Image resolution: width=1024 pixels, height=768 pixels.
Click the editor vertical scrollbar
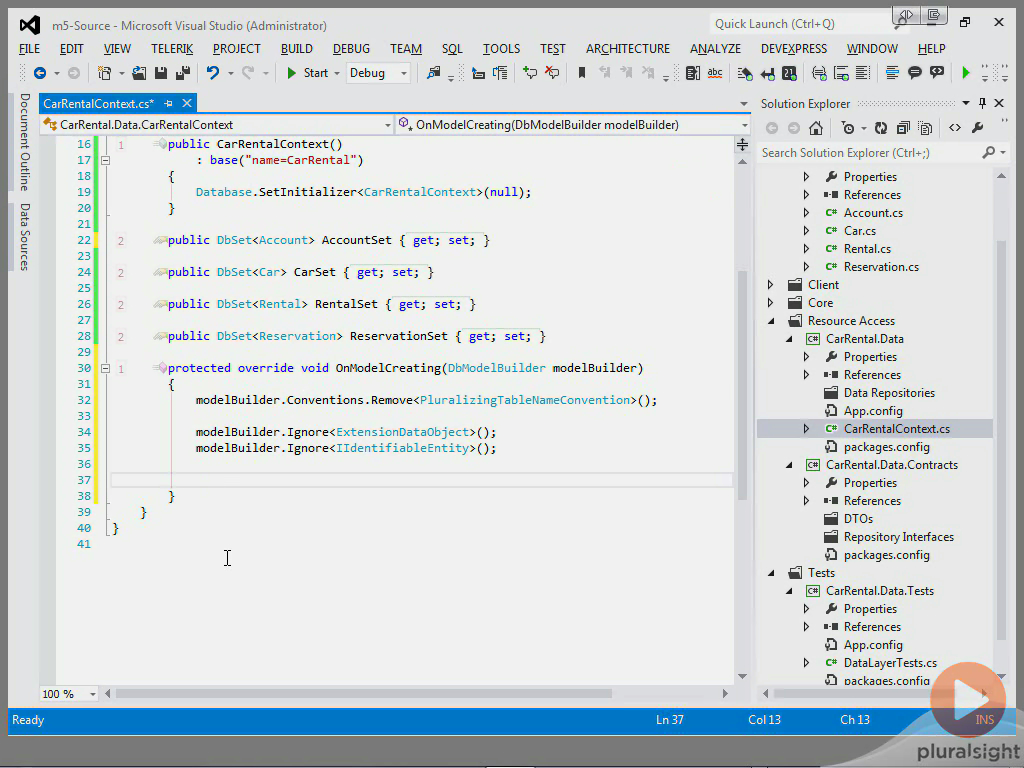pos(743,385)
